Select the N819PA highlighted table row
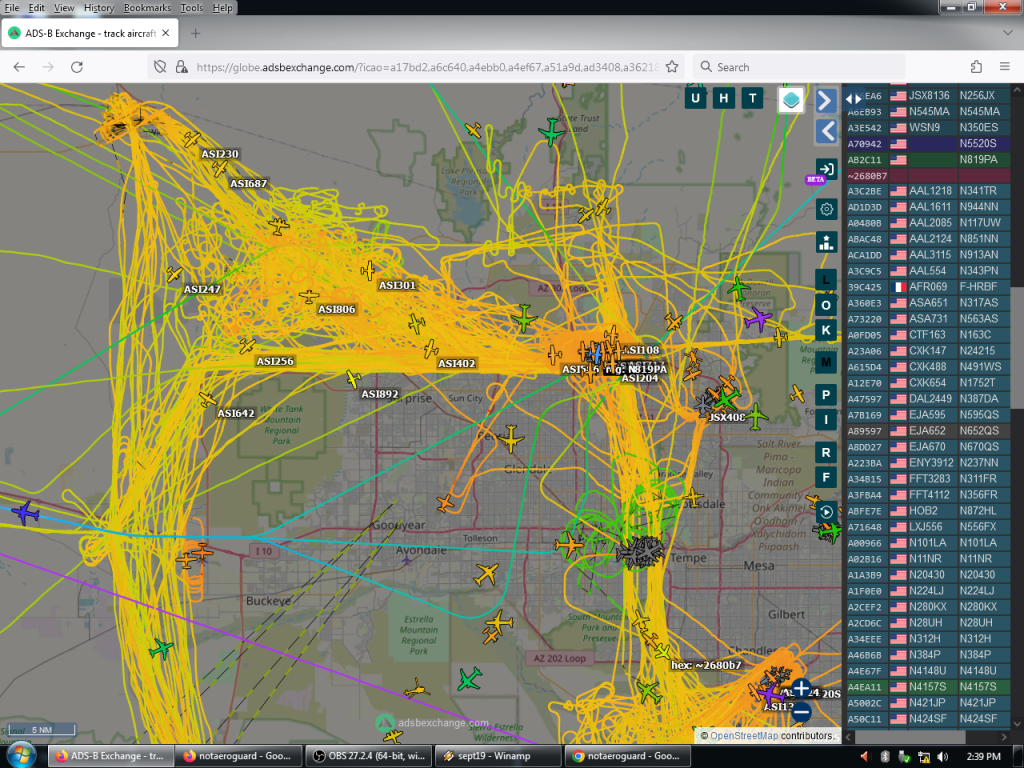The width and height of the screenshot is (1024, 768). [x=930, y=159]
